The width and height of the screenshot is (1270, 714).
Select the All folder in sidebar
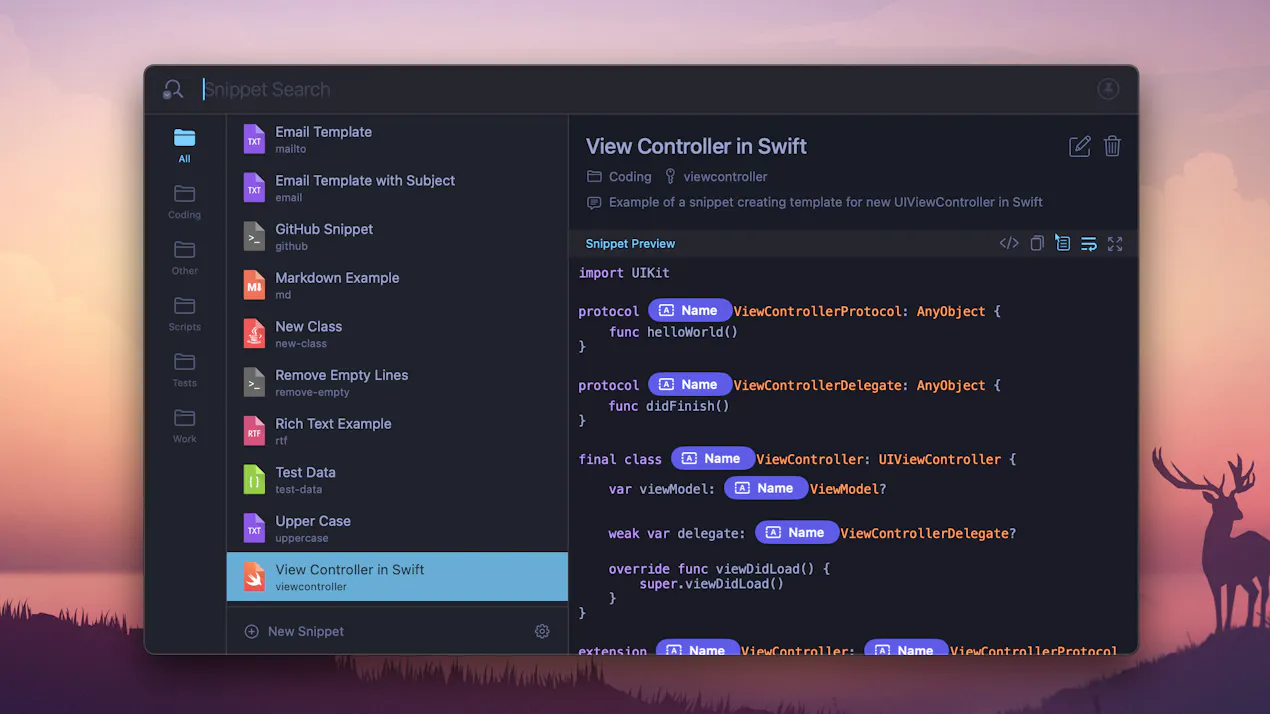184,145
